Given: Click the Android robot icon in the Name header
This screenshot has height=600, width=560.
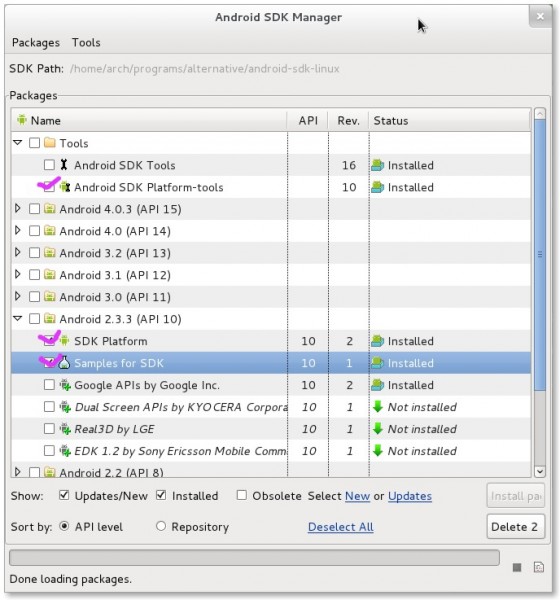Looking at the screenshot, I should pyautogui.click(x=22, y=120).
